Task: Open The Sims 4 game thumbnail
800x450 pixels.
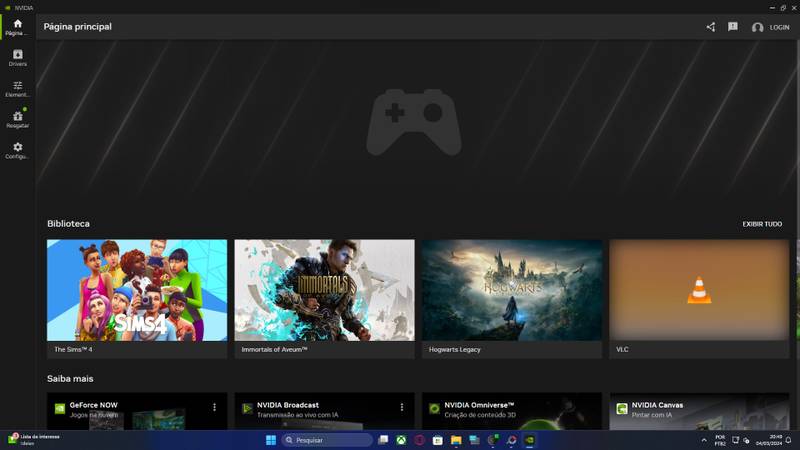Action: [137, 290]
